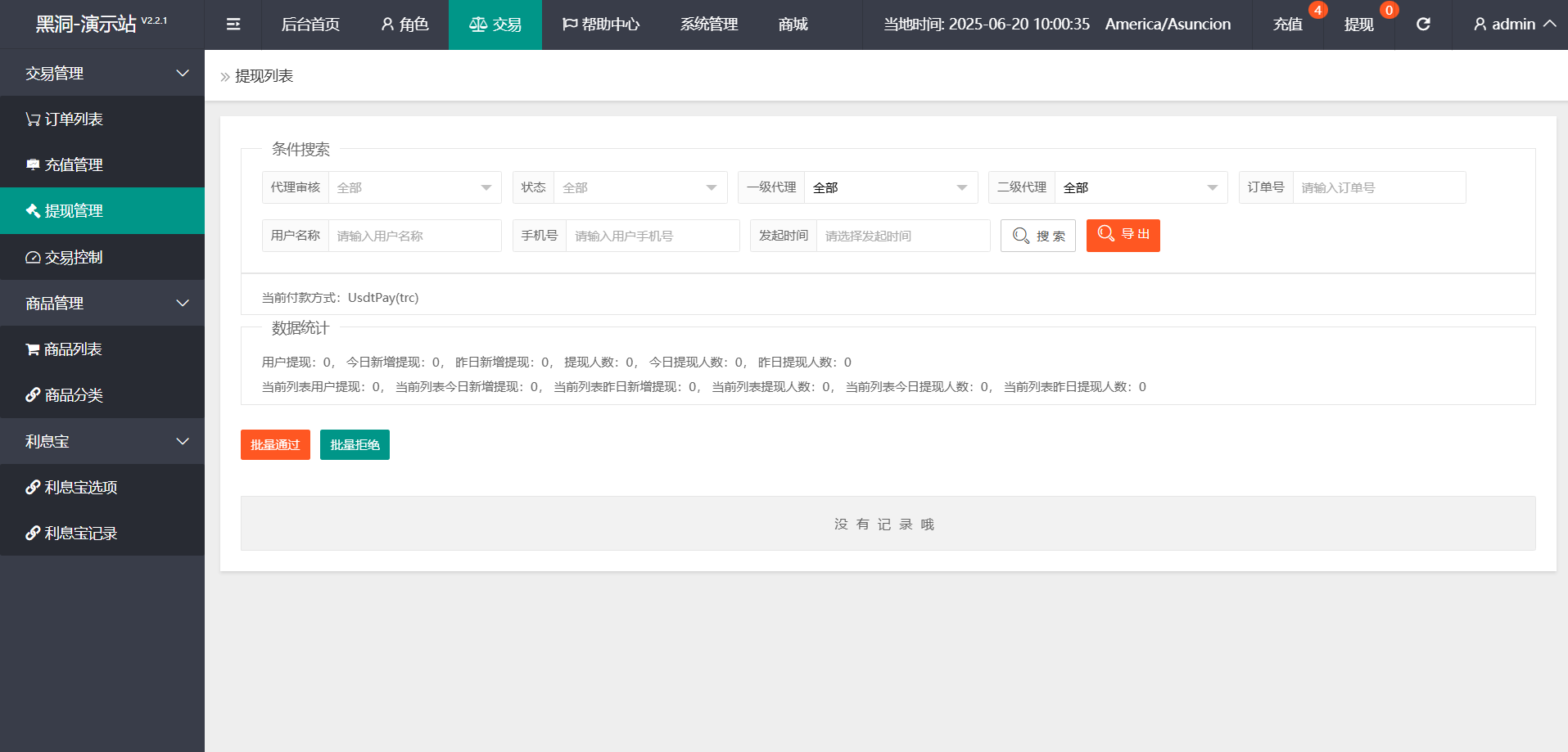Open 交易控制 in the sidebar
The width and height of the screenshot is (1568, 752).
coord(102,258)
